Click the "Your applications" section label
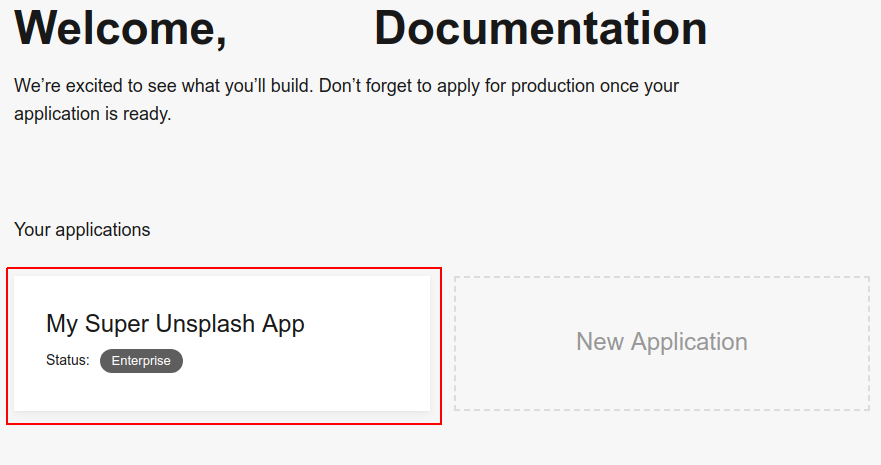 click(82, 230)
